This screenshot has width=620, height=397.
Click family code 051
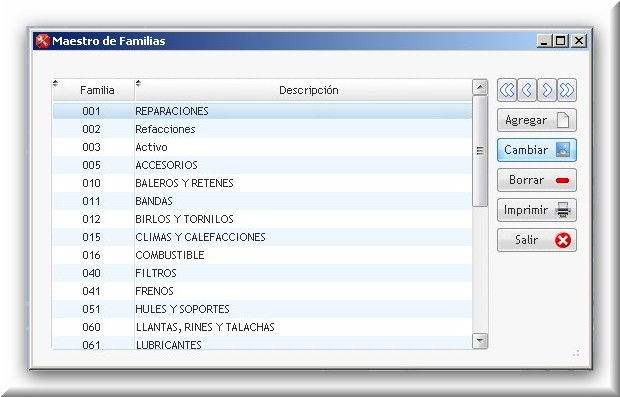point(91,309)
